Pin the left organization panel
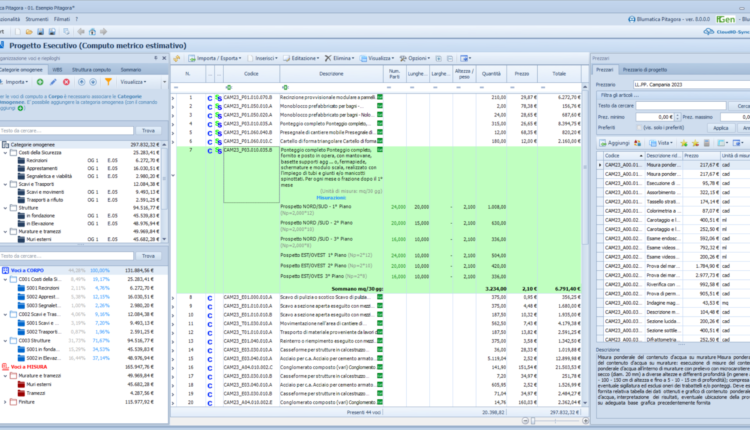Screen dimensions: 750x430 pyautogui.click(x=155, y=58)
